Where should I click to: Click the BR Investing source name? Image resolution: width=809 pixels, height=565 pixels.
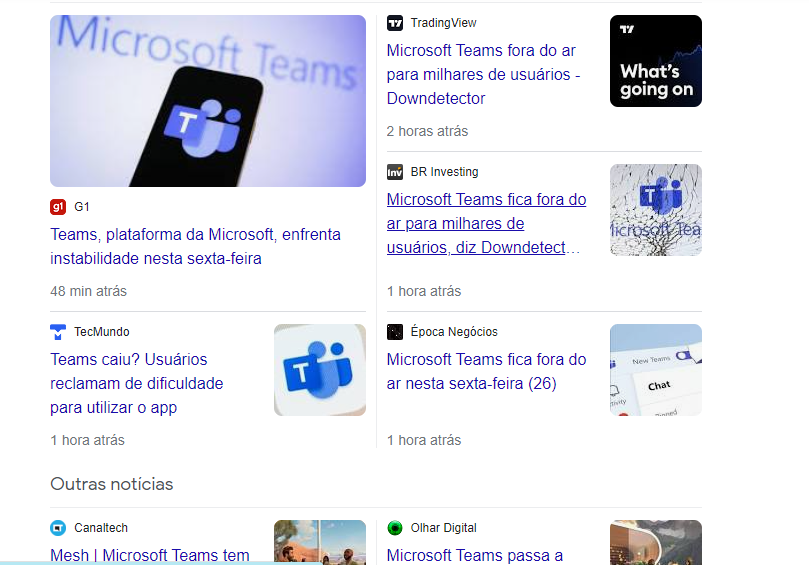pos(445,172)
